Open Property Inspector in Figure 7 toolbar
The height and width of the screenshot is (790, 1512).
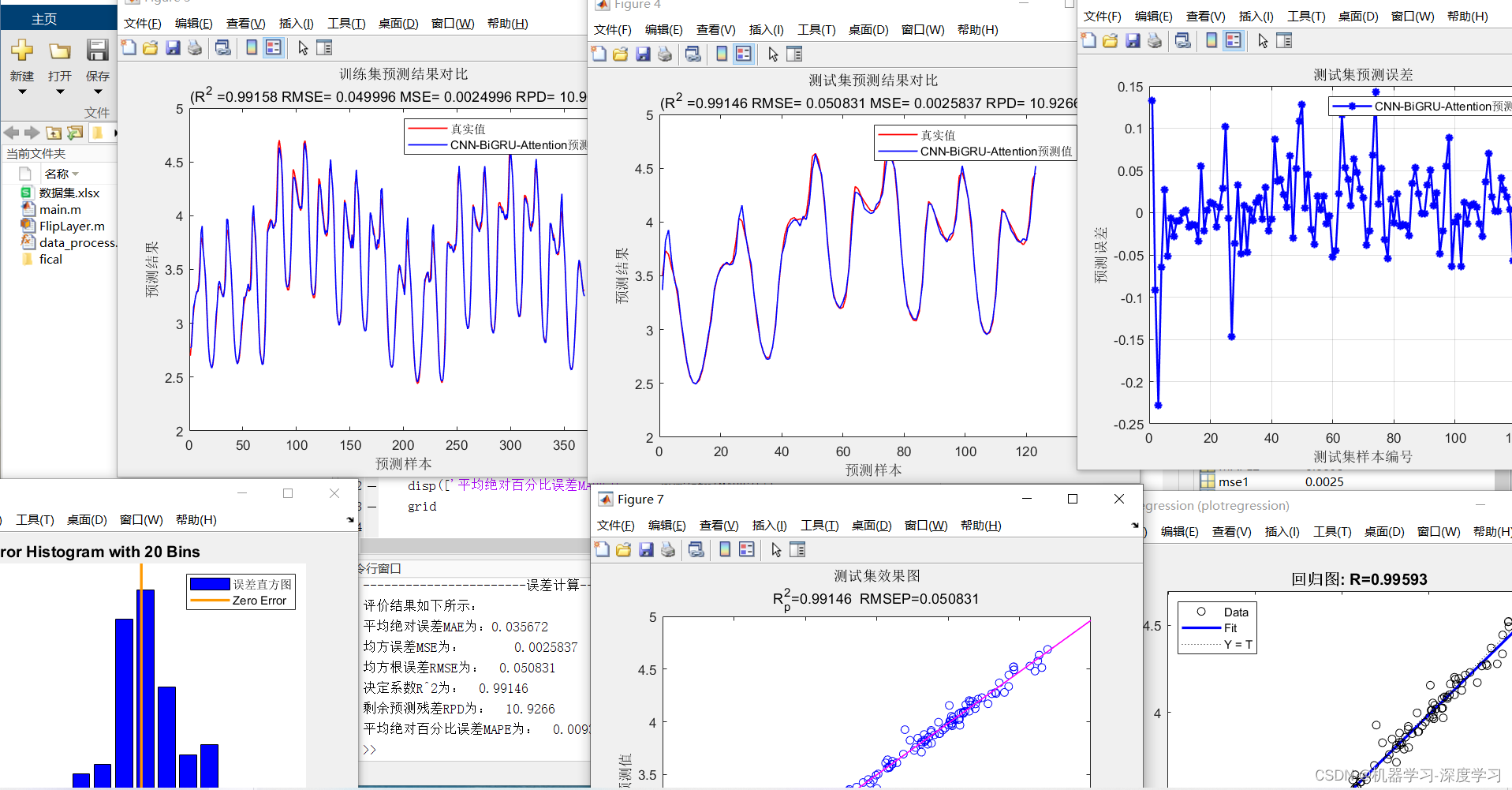pos(797,549)
